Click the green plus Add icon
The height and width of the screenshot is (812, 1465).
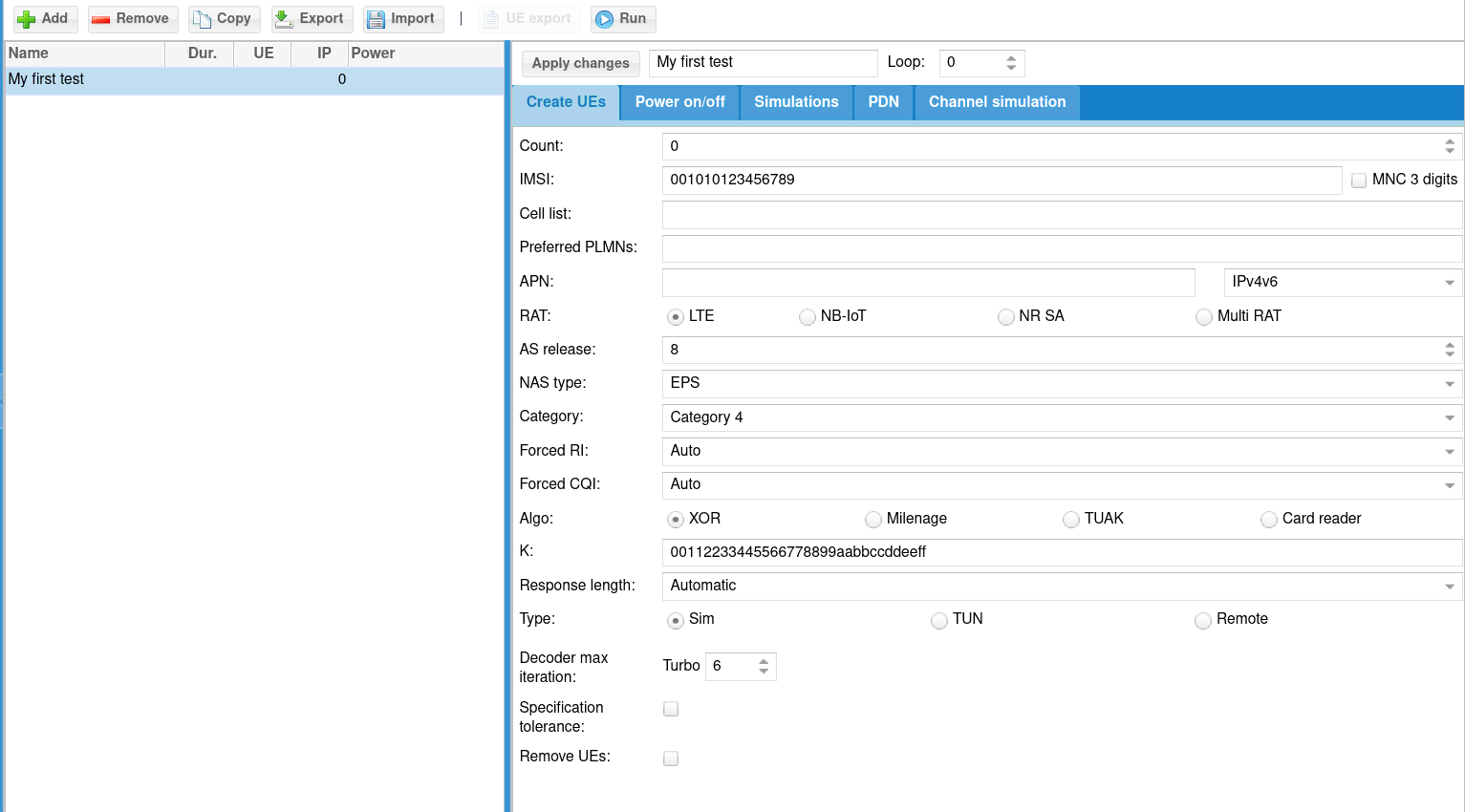(x=27, y=19)
